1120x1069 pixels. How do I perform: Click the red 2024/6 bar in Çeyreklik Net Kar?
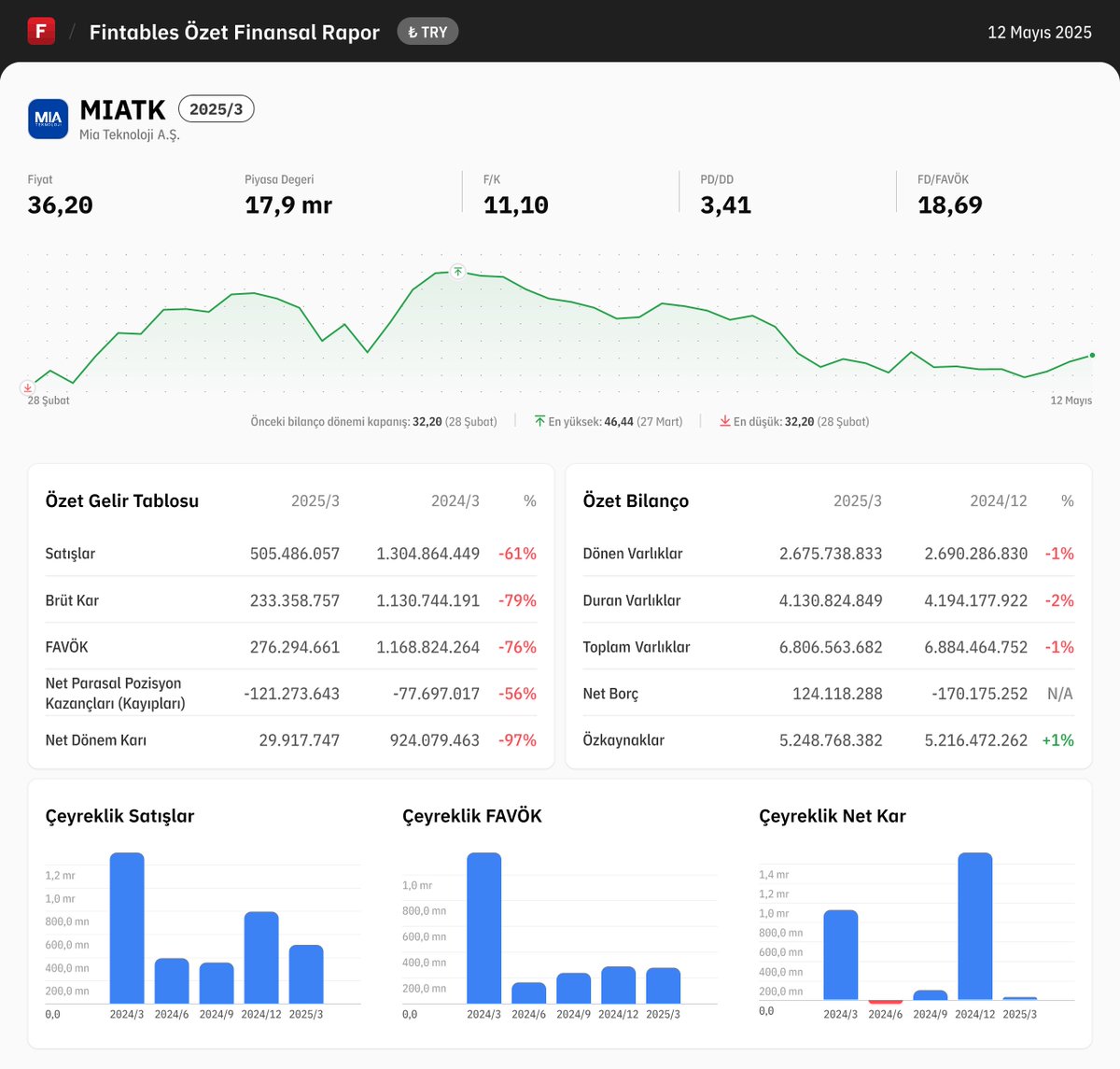[x=884, y=1000]
